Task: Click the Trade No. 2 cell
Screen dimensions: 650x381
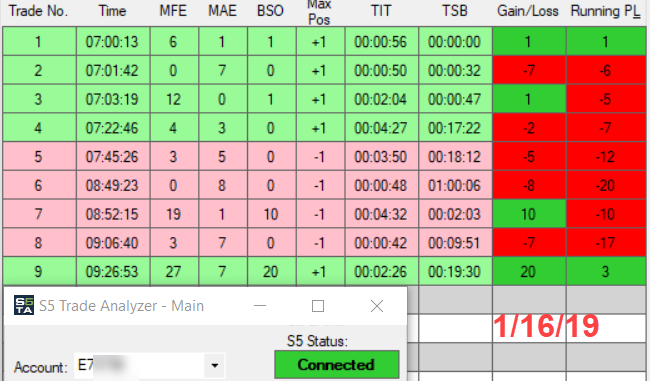Action: coord(39,70)
